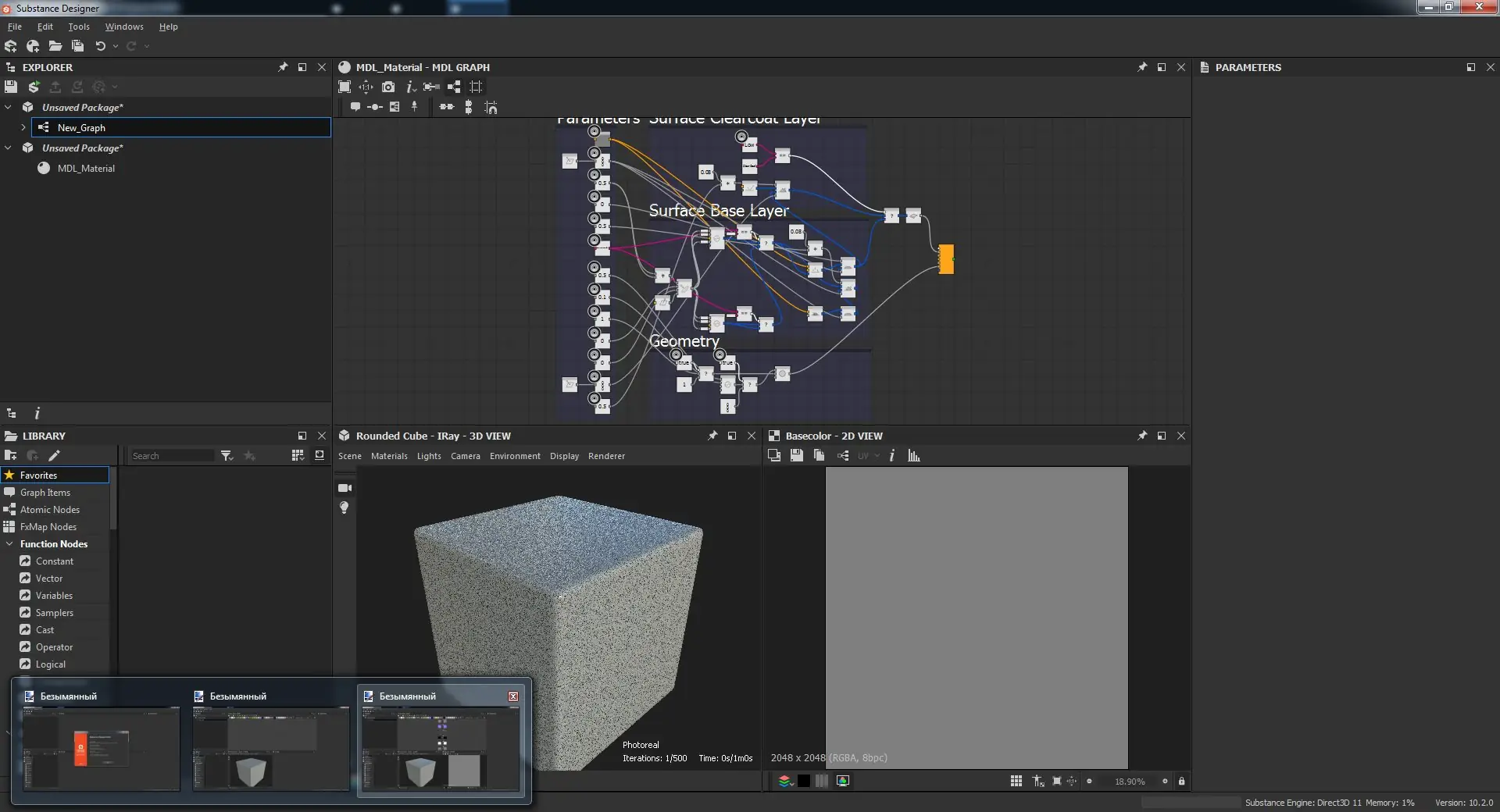This screenshot has width=1500, height=812.
Task: Click the open folder icon in main toolbar
Action: [x=55, y=46]
